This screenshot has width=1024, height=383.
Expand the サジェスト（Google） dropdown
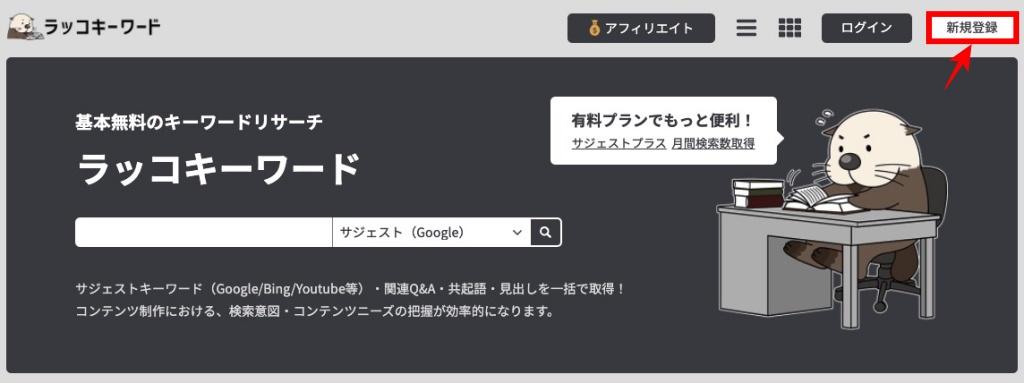click(431, 232)
